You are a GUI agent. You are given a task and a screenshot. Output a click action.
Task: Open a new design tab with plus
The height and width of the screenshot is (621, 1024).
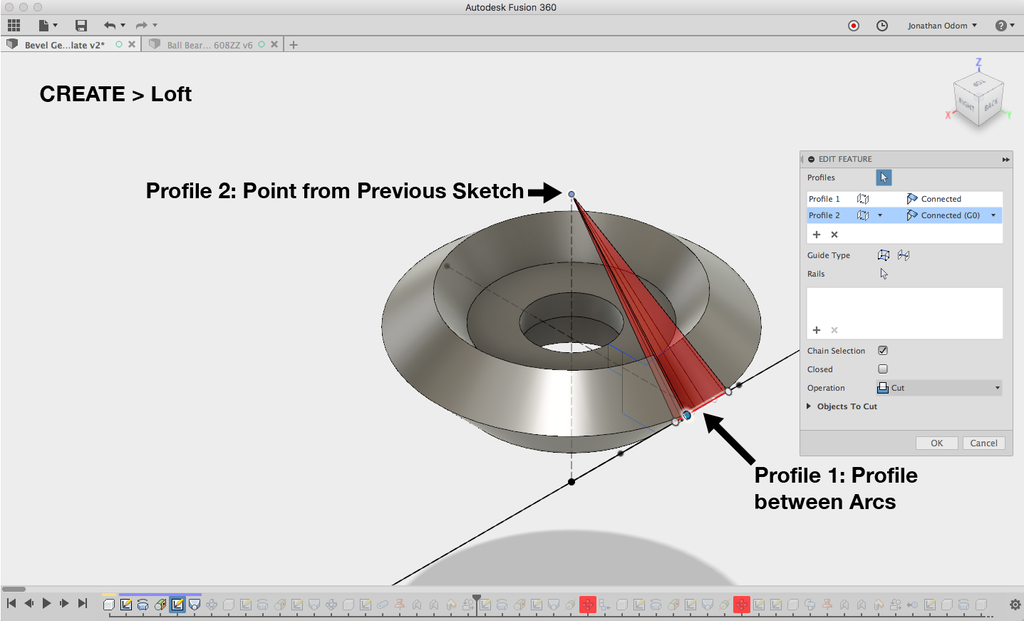coord(293,45)
